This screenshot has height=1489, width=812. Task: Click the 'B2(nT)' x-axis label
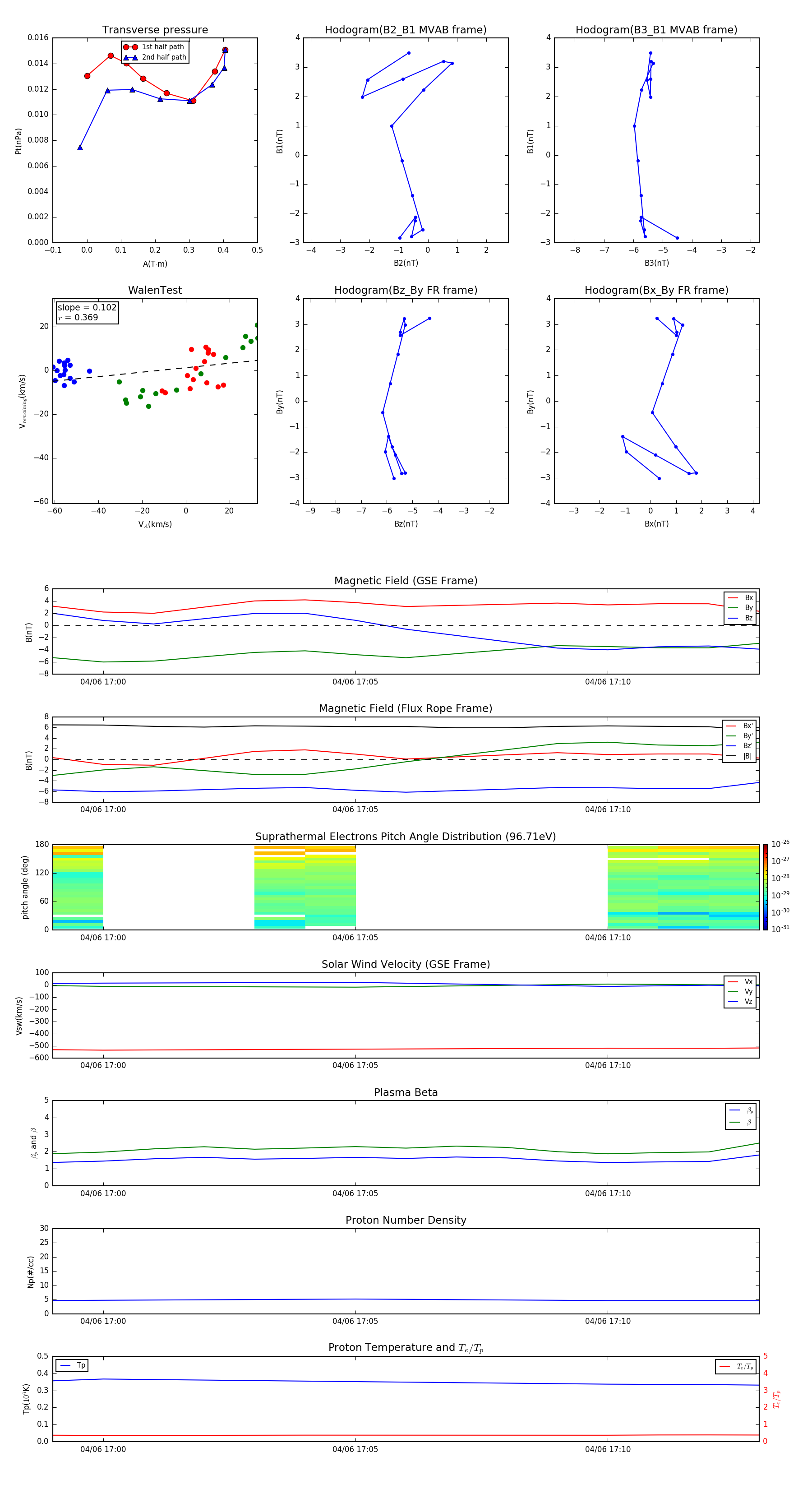tap(406, 263)
